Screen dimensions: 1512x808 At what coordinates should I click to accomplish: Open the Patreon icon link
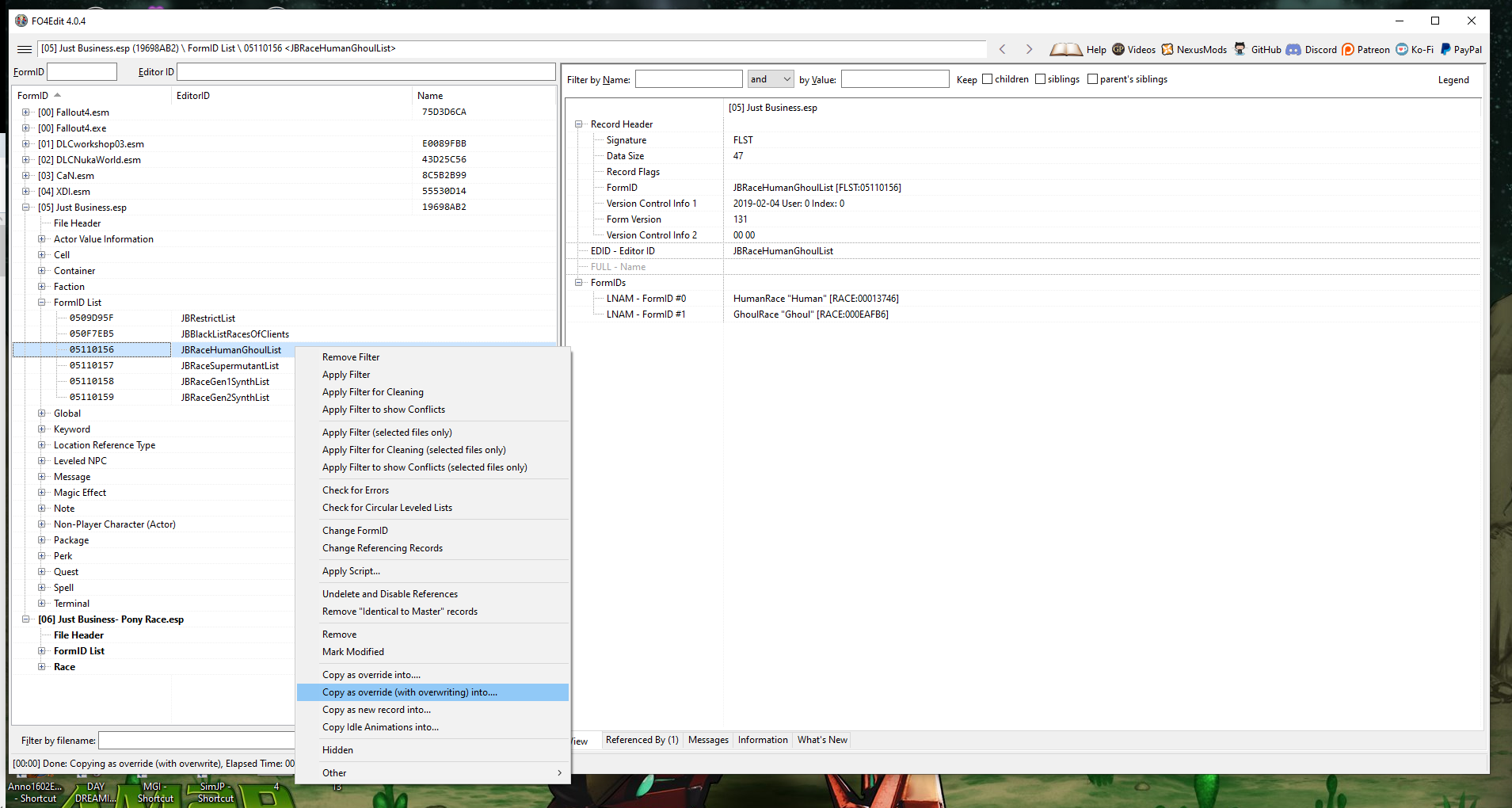(1347, 49)
